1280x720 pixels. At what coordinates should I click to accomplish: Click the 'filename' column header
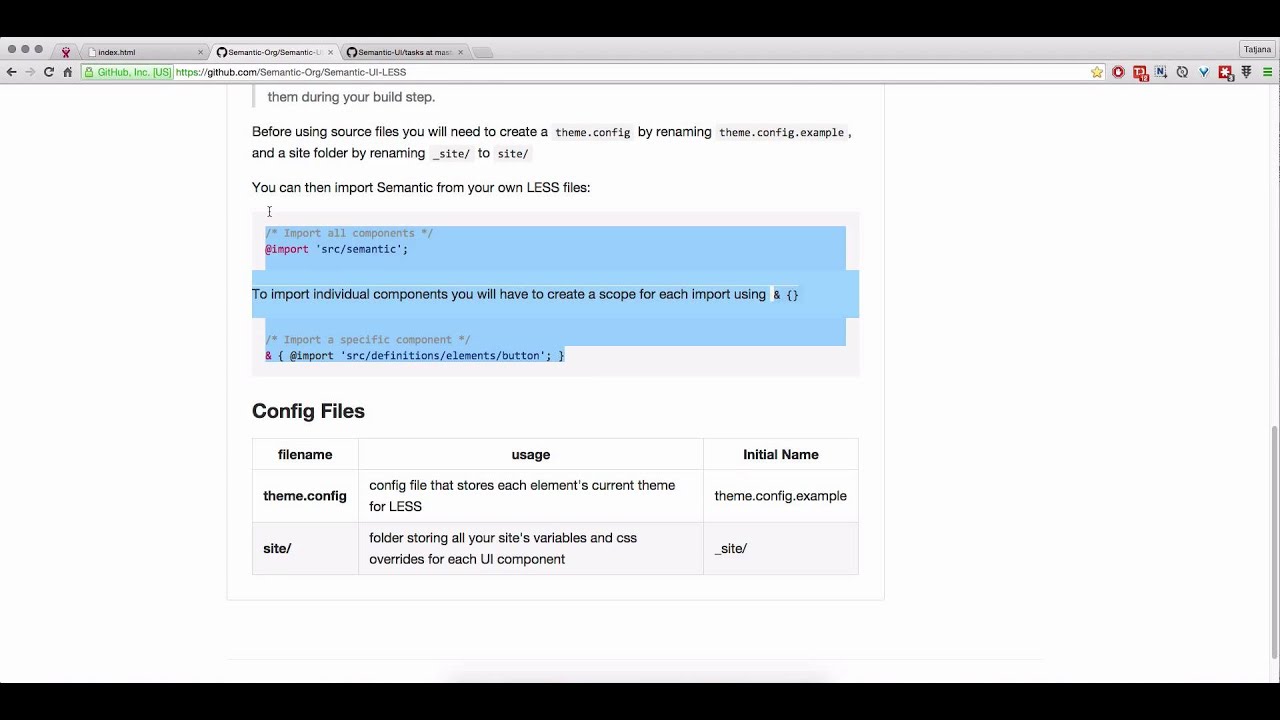[305, 454]
